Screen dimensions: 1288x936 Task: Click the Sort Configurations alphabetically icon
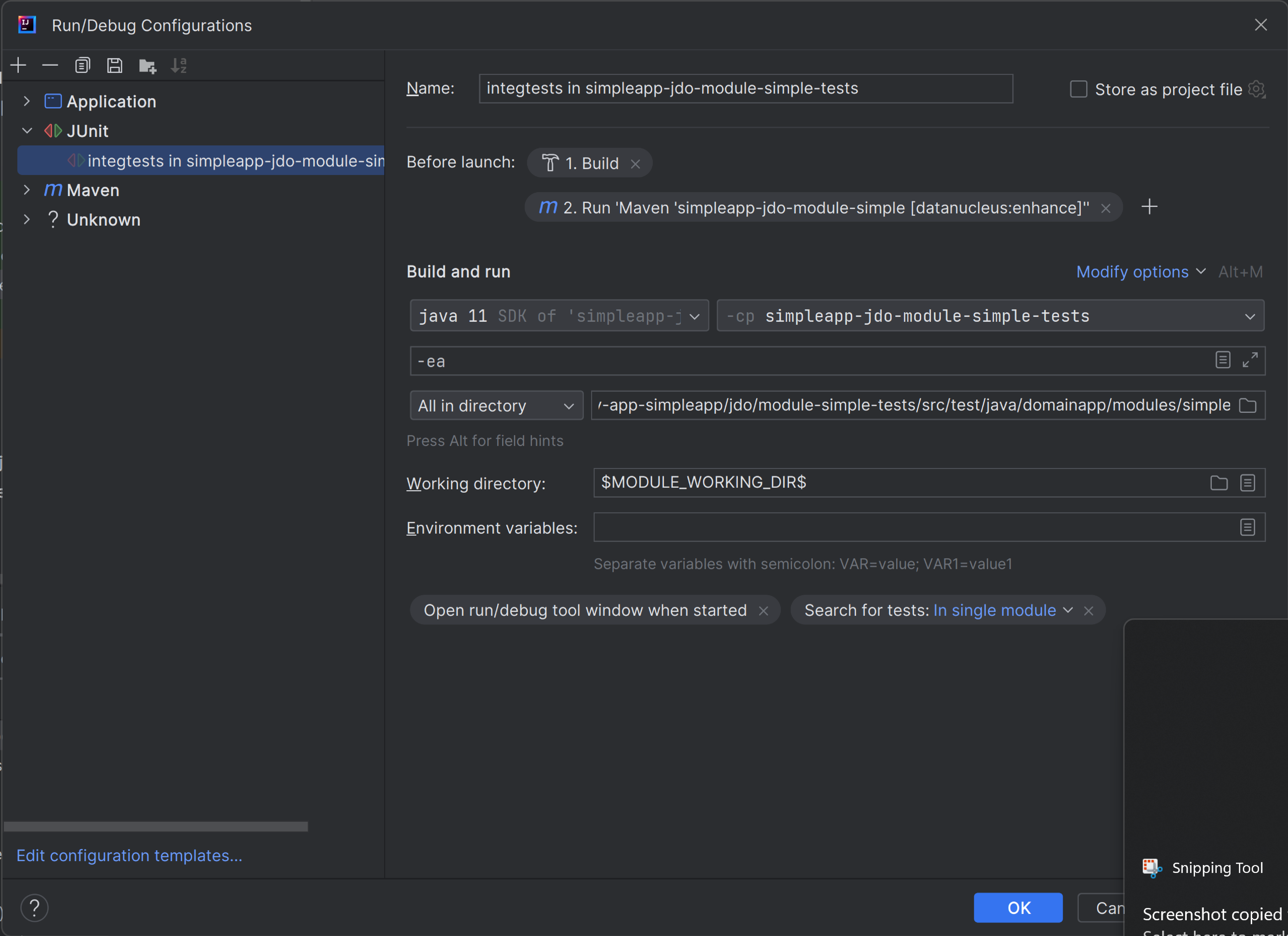[179, 66]
